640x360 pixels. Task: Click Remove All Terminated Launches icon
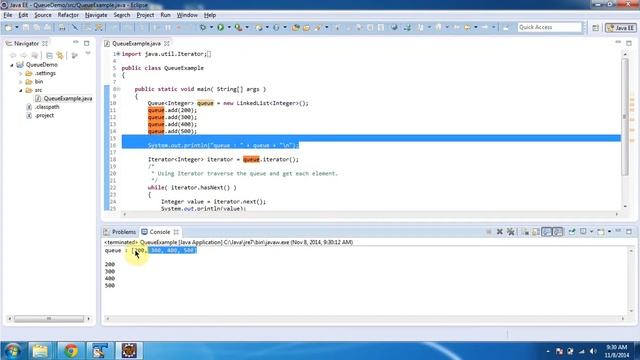[x=511, y=232]
